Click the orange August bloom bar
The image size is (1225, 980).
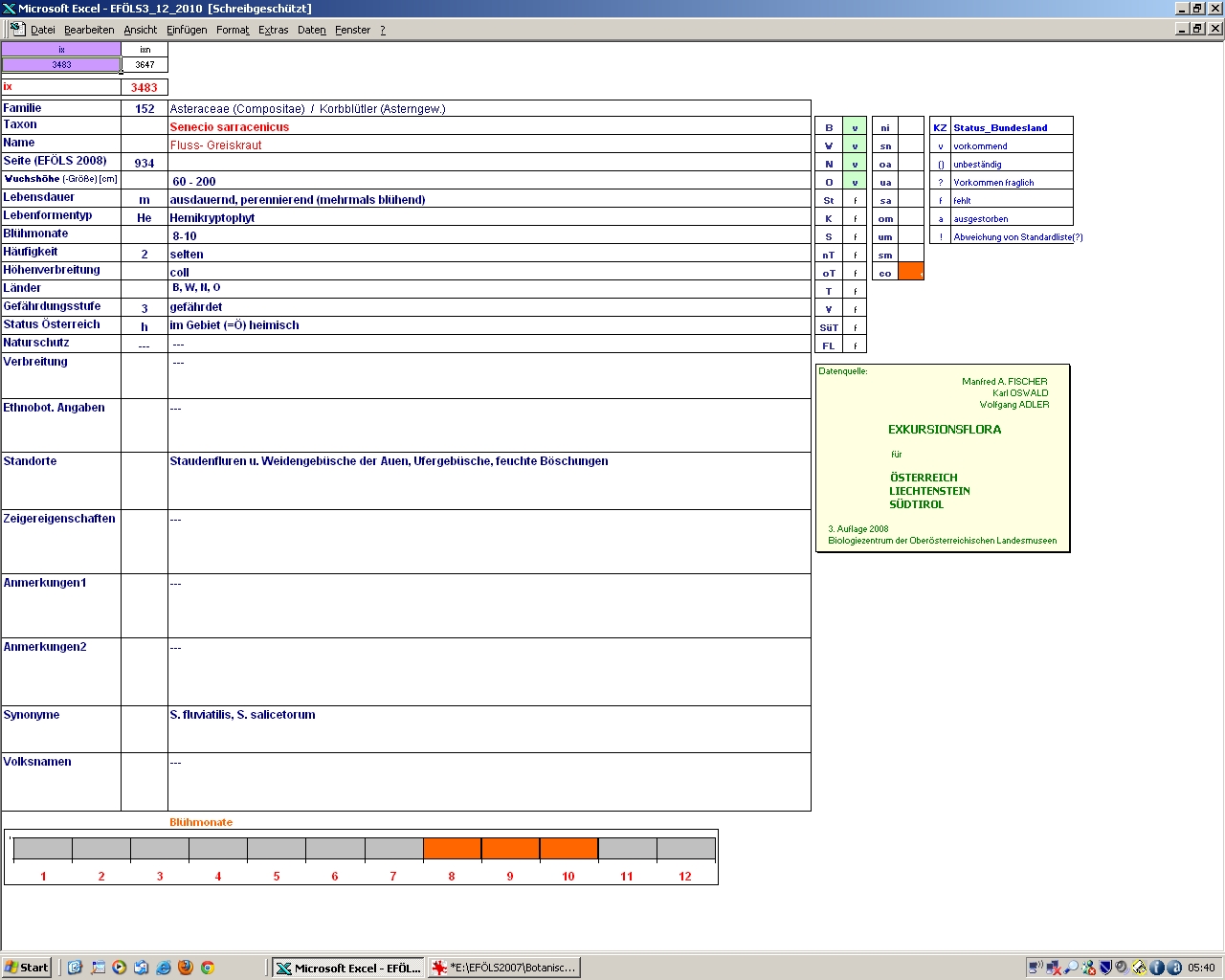pyautogui.click(x=452, y=849)
